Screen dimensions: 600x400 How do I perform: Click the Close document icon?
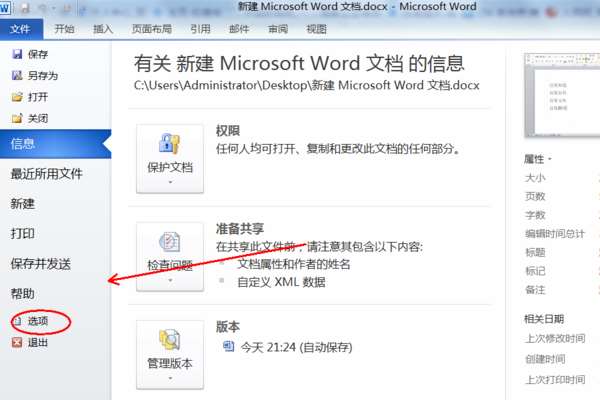(x=17, y=118)
